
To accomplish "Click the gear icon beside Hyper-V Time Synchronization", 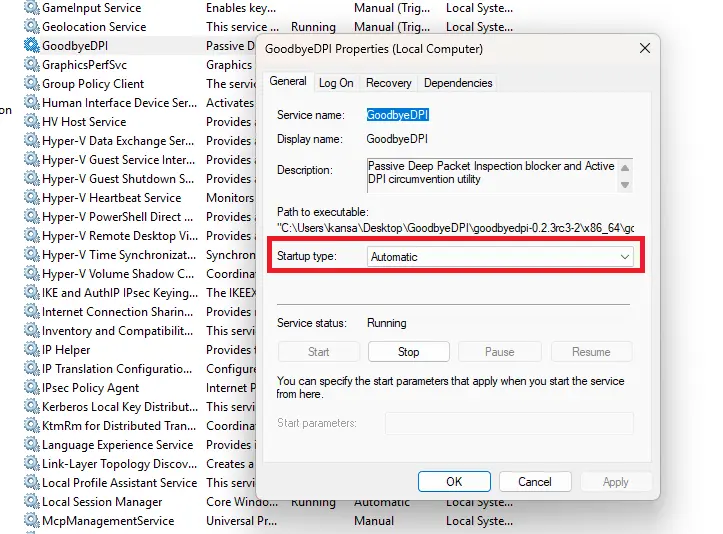I will coord(31,255).
